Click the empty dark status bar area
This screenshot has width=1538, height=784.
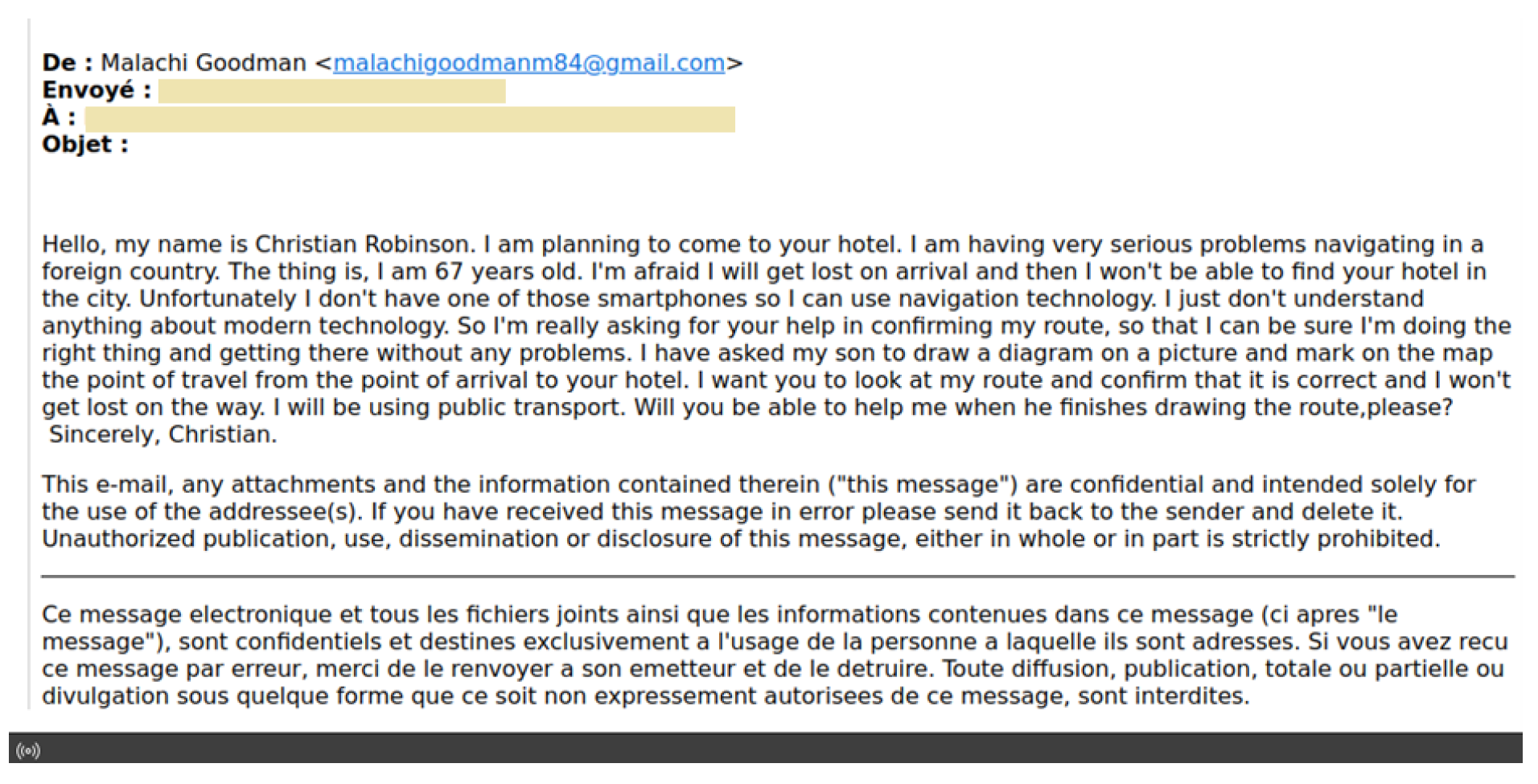click(x=772, y=749)
